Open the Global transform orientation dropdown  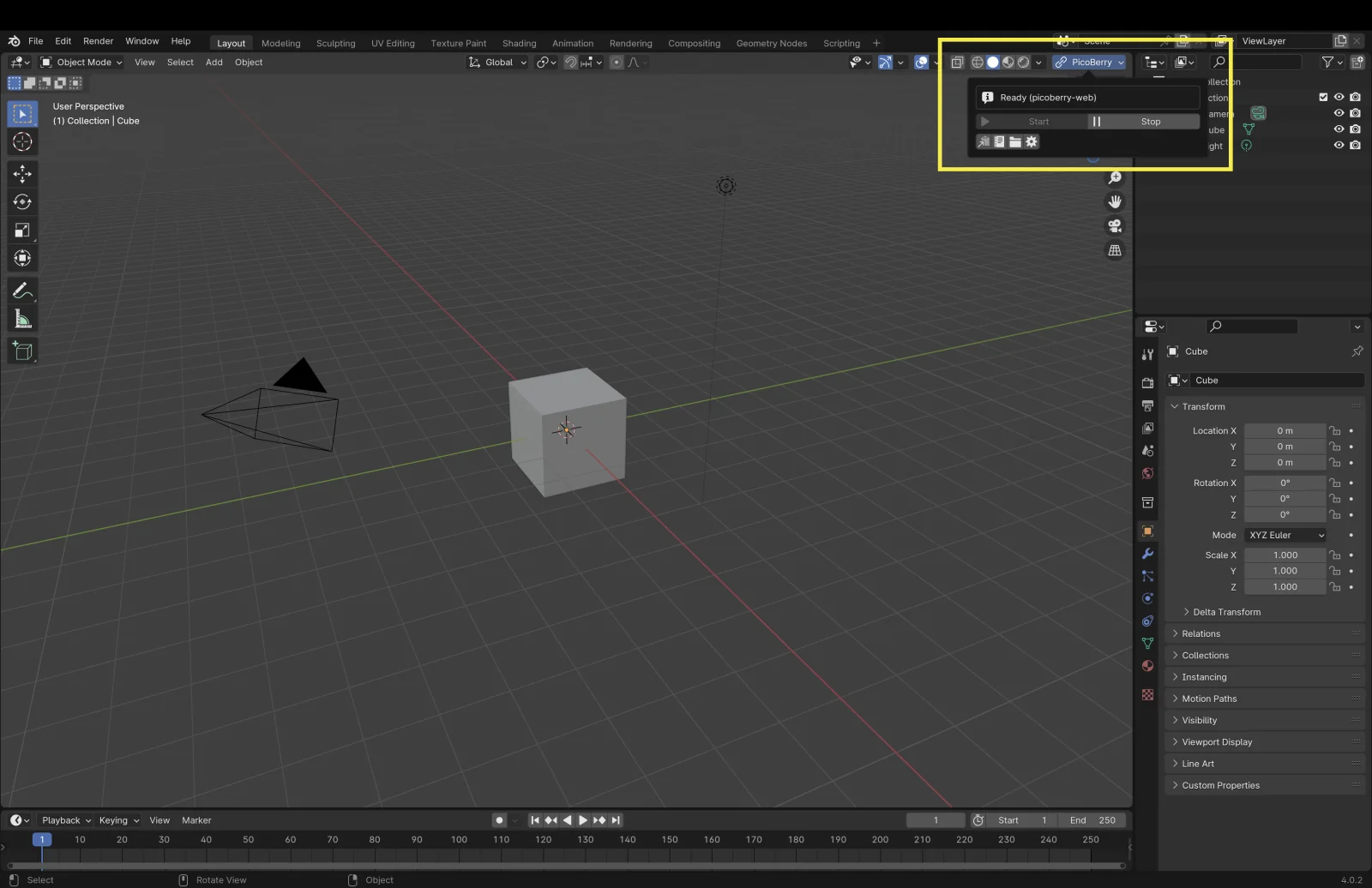coord(497,62)
